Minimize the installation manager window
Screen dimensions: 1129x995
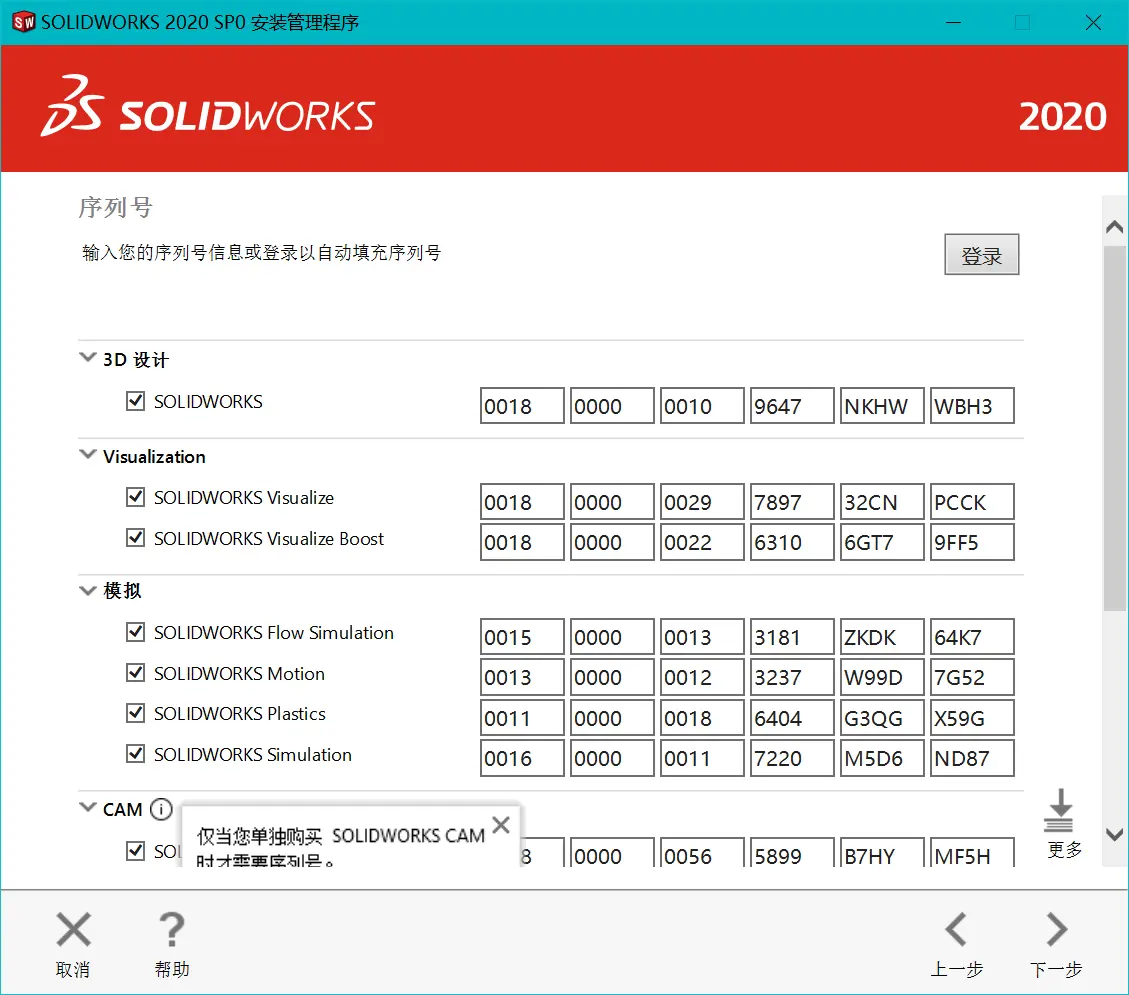[x=953, y=22]
